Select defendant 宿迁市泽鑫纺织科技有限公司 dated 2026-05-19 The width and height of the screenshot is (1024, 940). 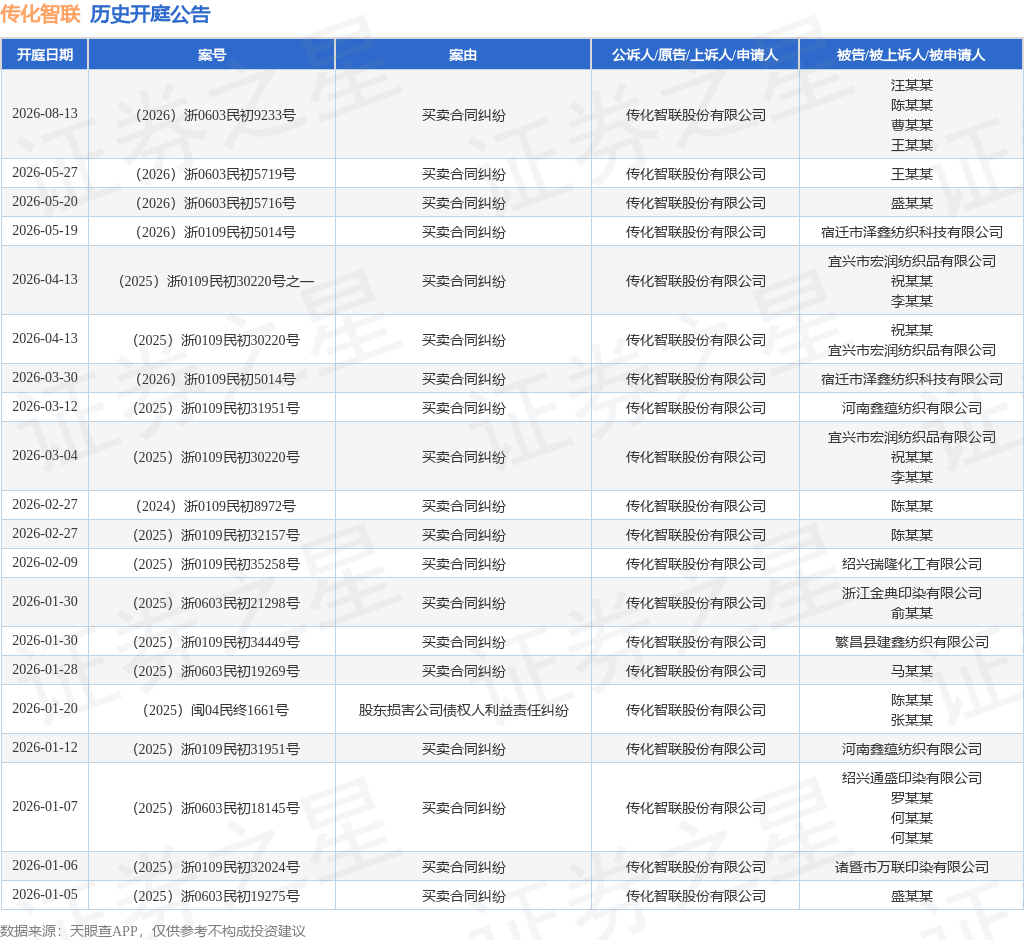point(912,232)
